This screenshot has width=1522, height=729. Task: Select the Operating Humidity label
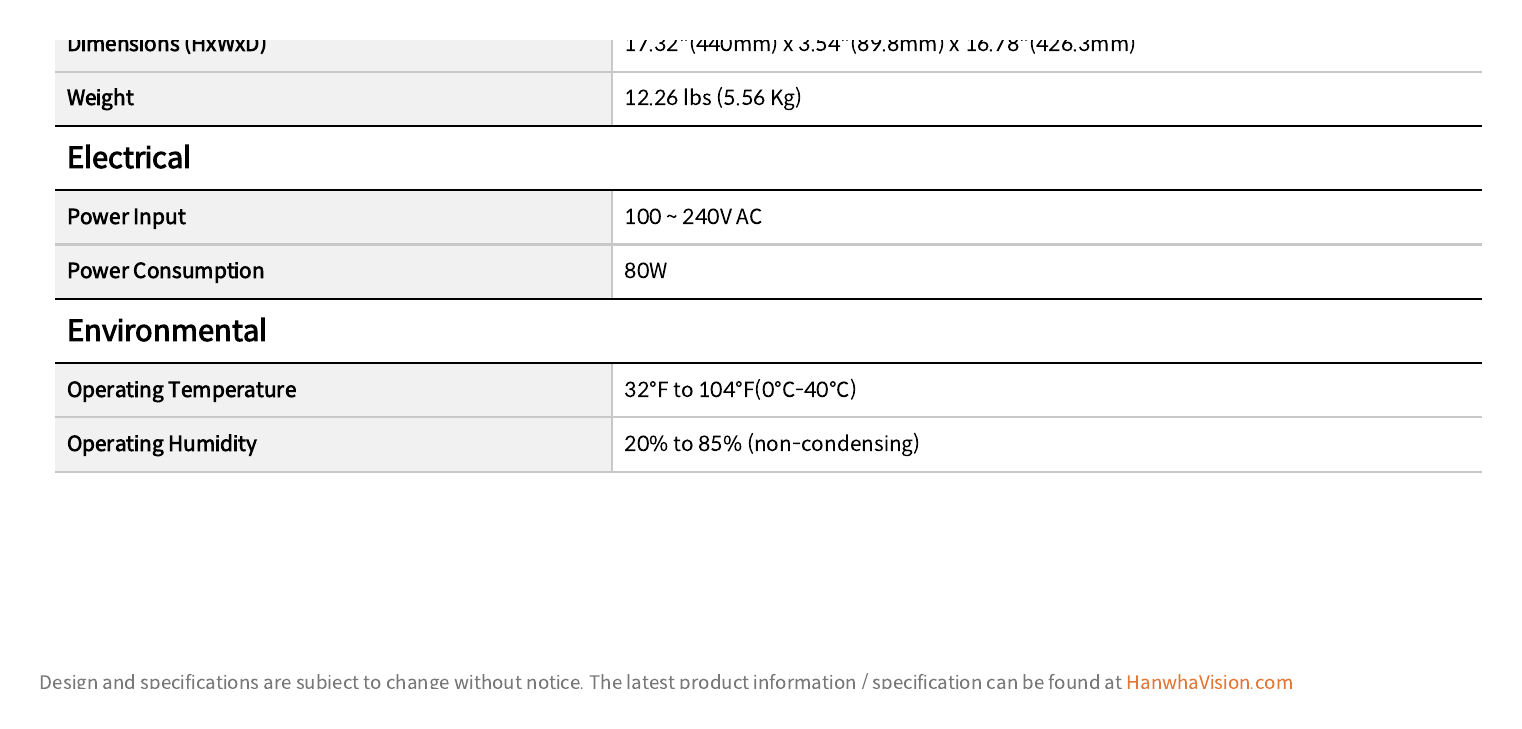click(x=162, y=444)
